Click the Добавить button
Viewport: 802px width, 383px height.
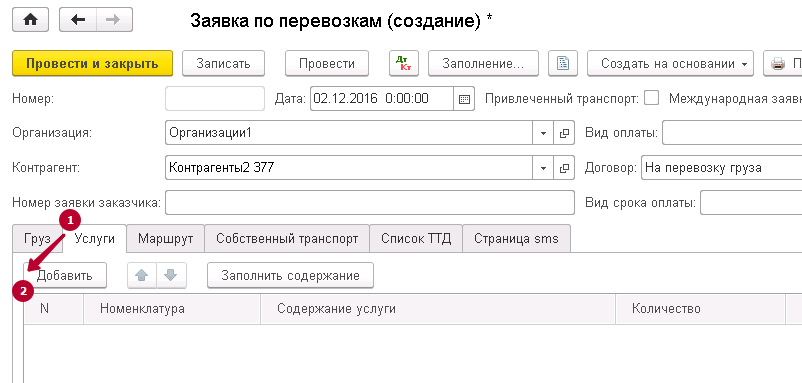coord(64,276)
